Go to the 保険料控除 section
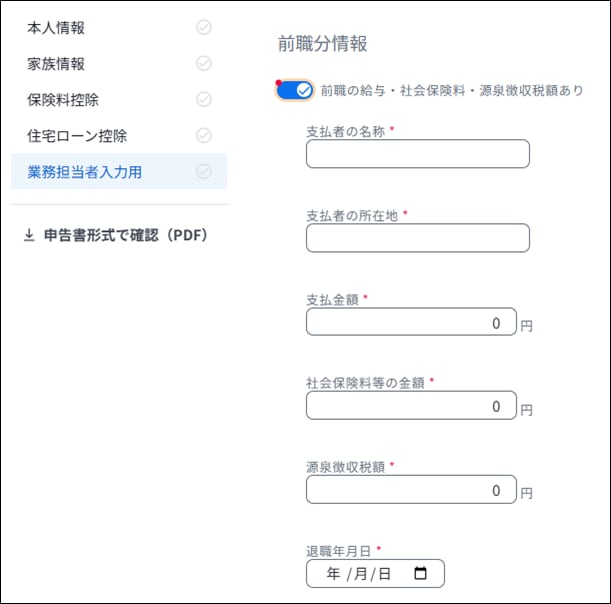 [x=63, y=100]
